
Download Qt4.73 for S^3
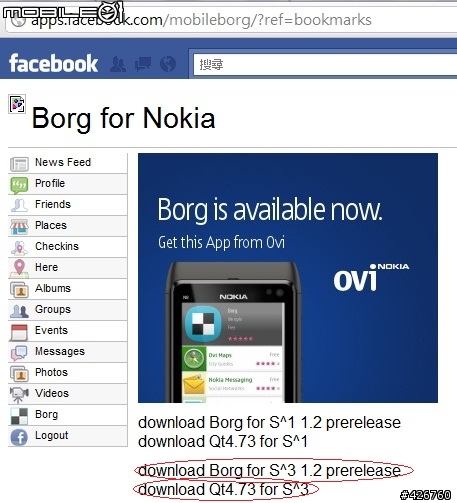[x=223, y=489]
